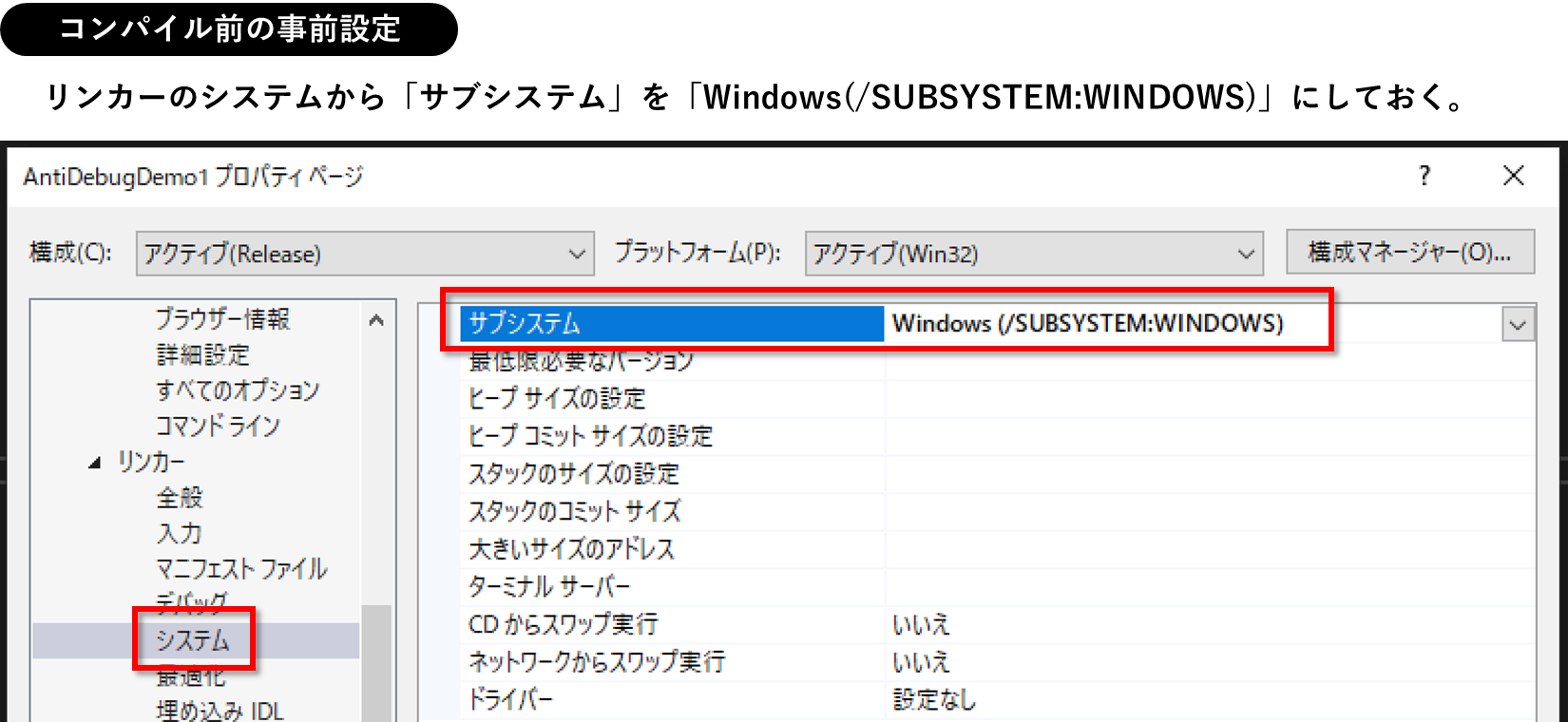
Task: Select コマンド ライン in the tree
Action: [x=218, y=426]
